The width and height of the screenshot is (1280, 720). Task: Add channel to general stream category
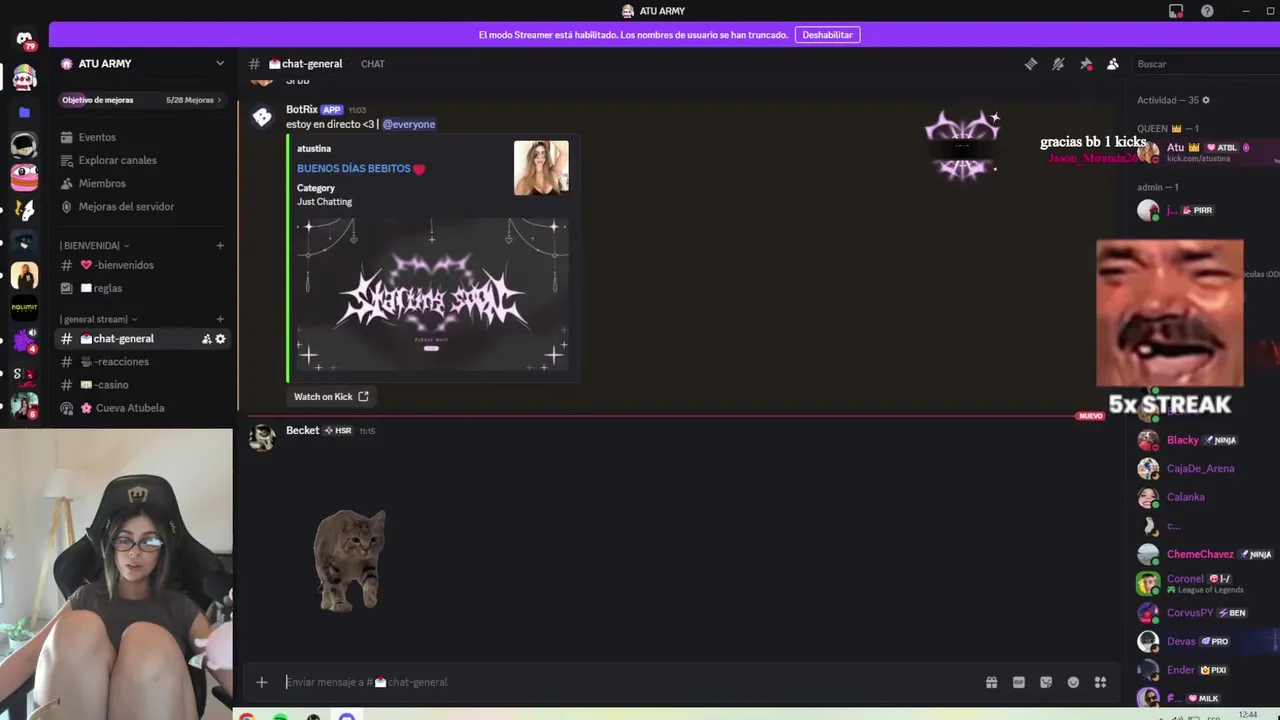[x=220, y=319]
